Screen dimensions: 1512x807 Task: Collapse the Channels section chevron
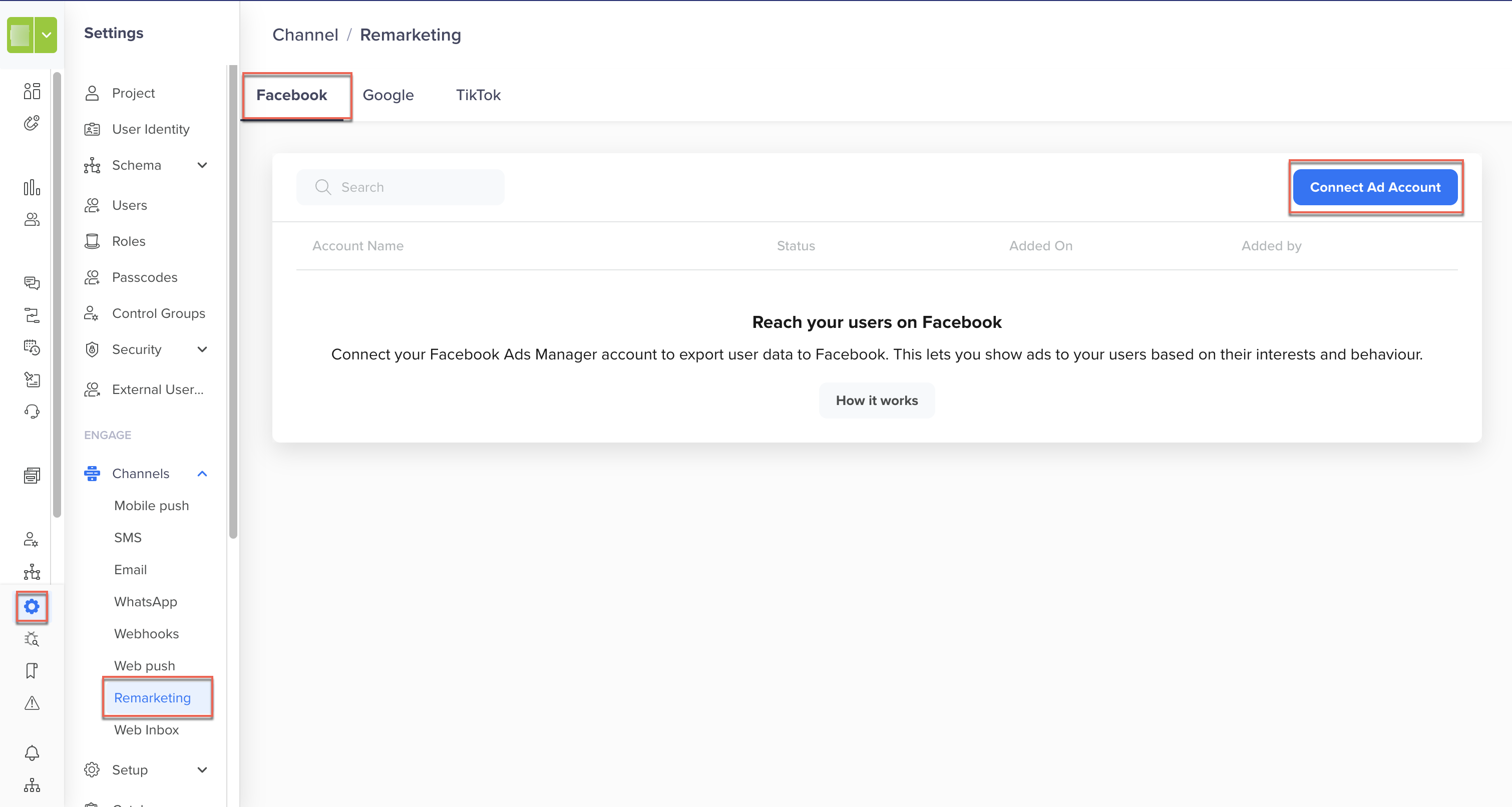tap(202, 474)
